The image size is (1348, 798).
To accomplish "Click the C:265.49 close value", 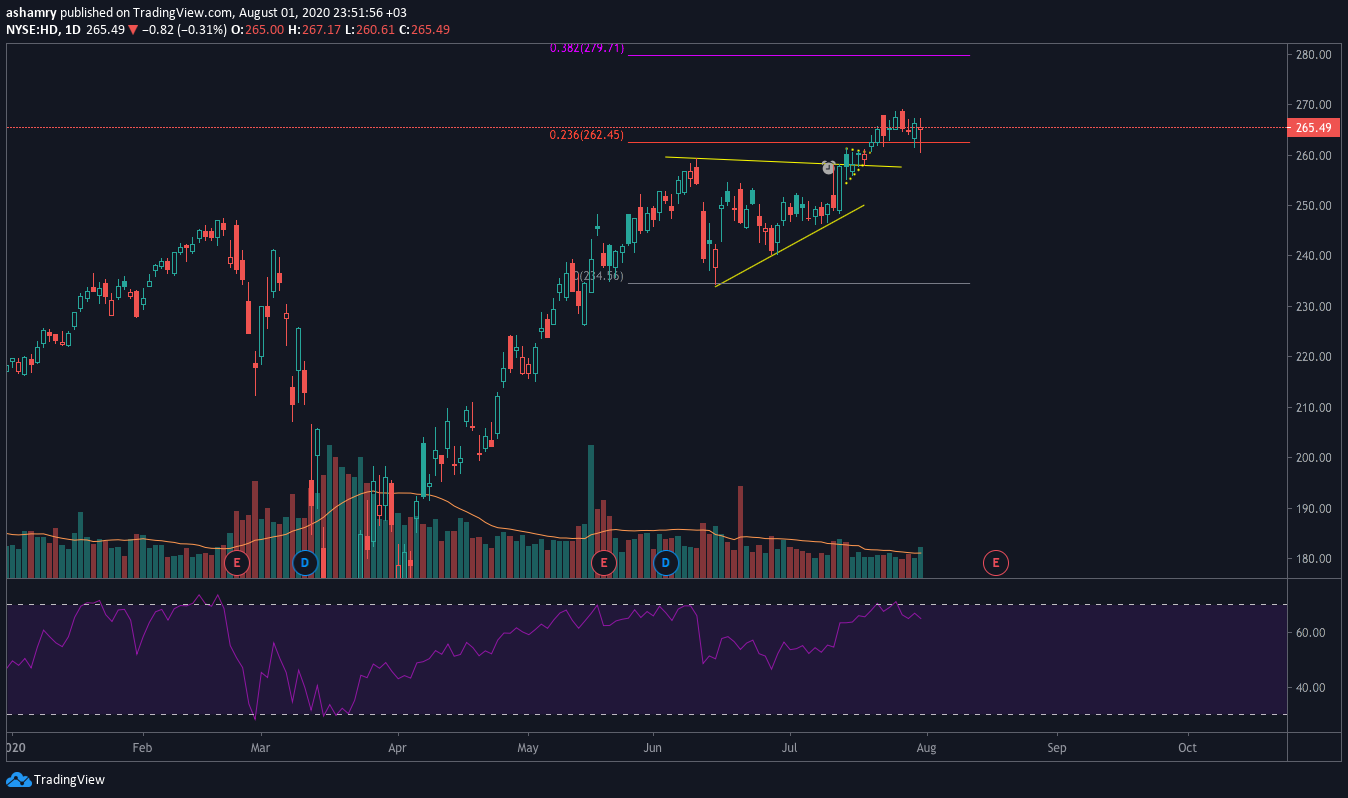I will click(424, 30).
